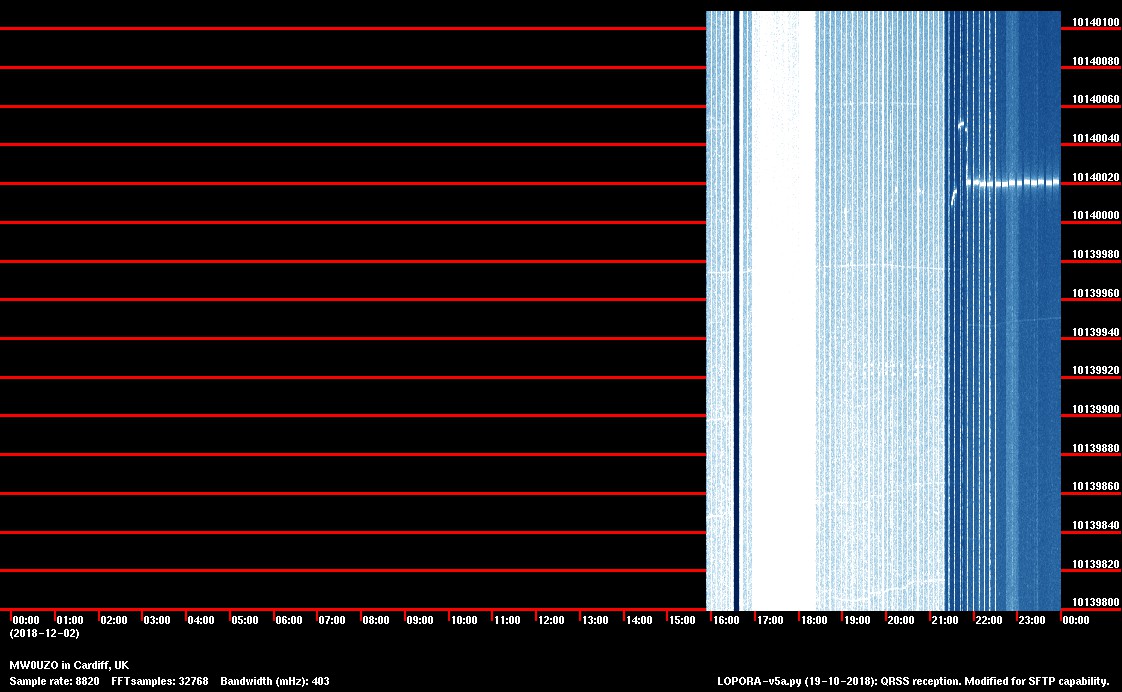Click the 19:00 time axis label
1122x692 pixels.
click(x=857, y=621)
